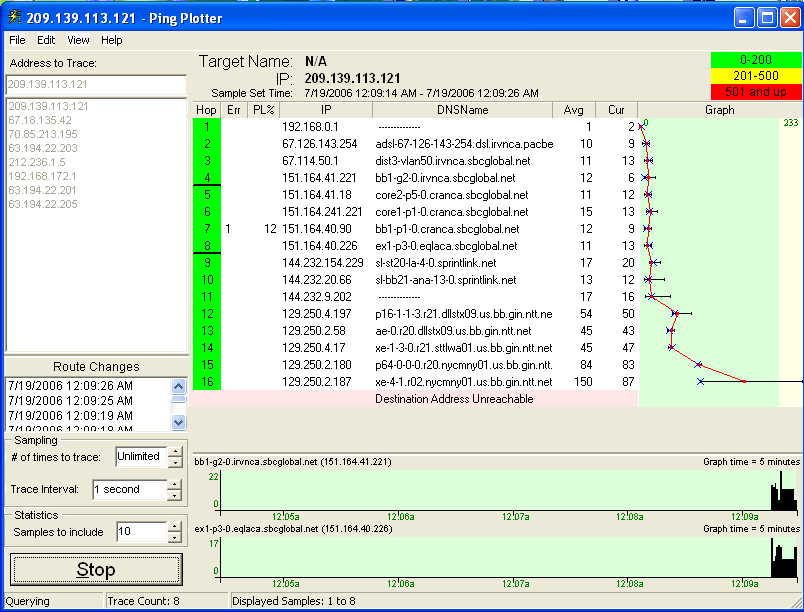Select 67.18.135.42 from address history

point(40,120)
